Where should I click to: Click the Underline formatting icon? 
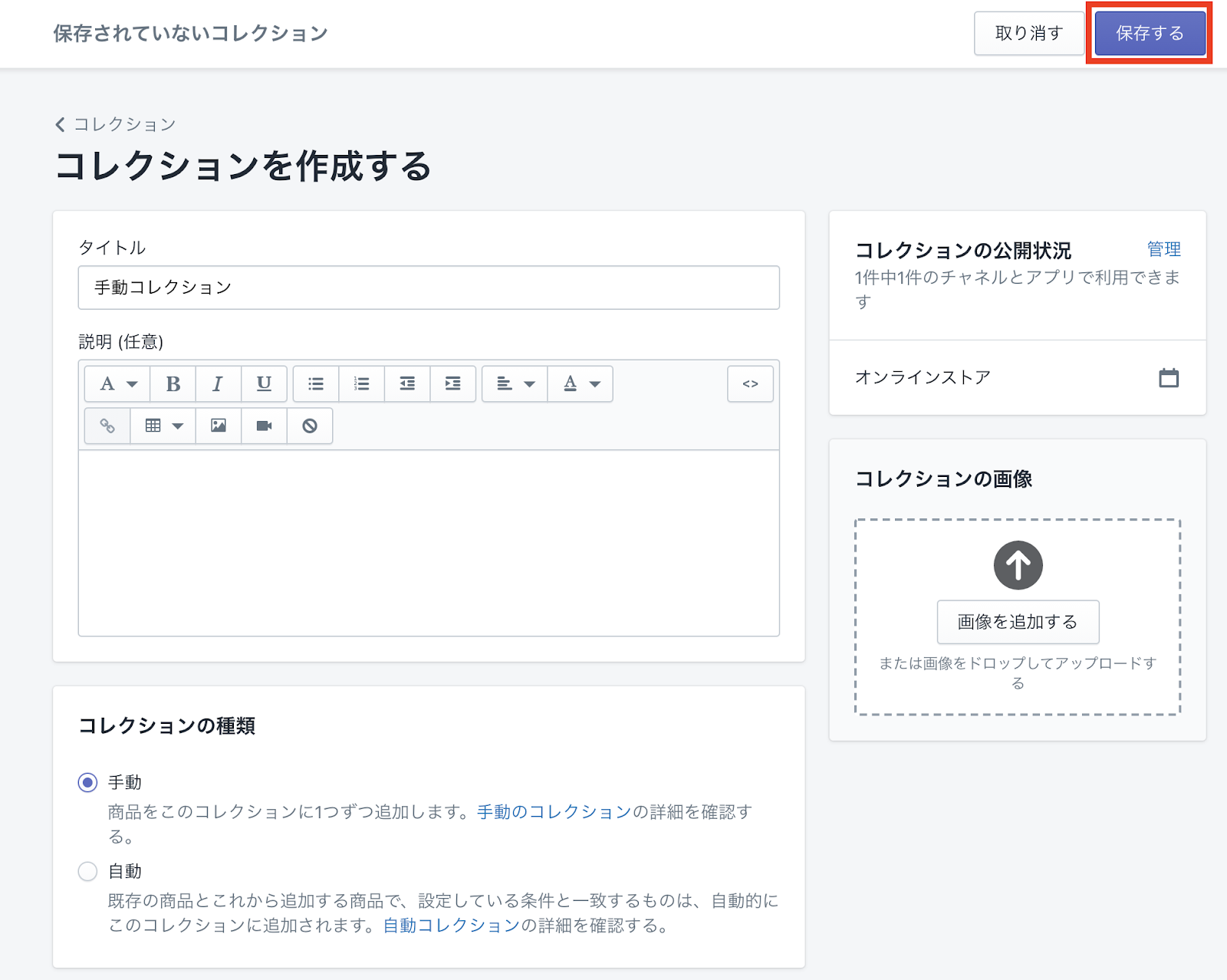pos(264,383)
